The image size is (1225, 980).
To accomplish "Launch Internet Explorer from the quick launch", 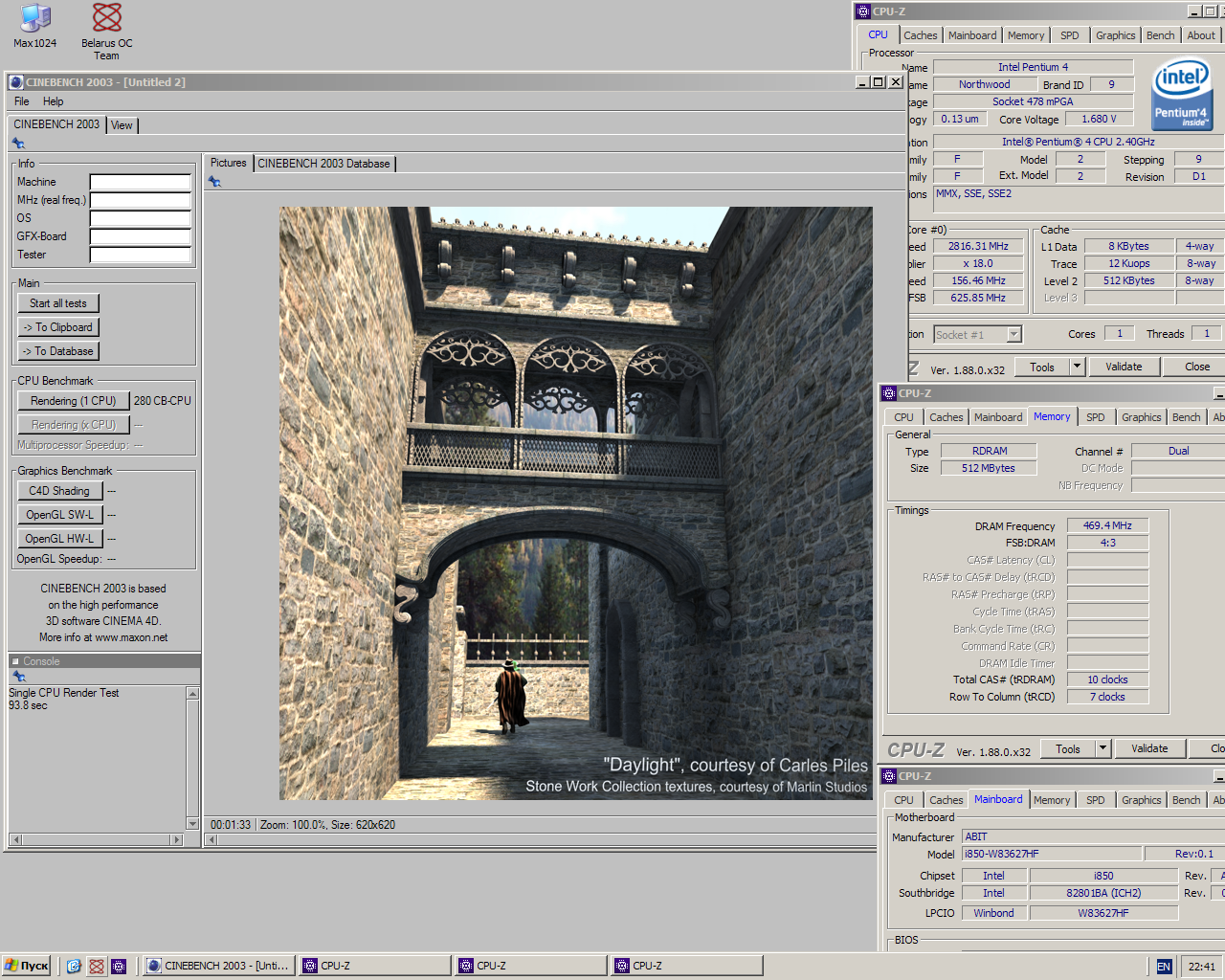I will (x=74, y=967).
